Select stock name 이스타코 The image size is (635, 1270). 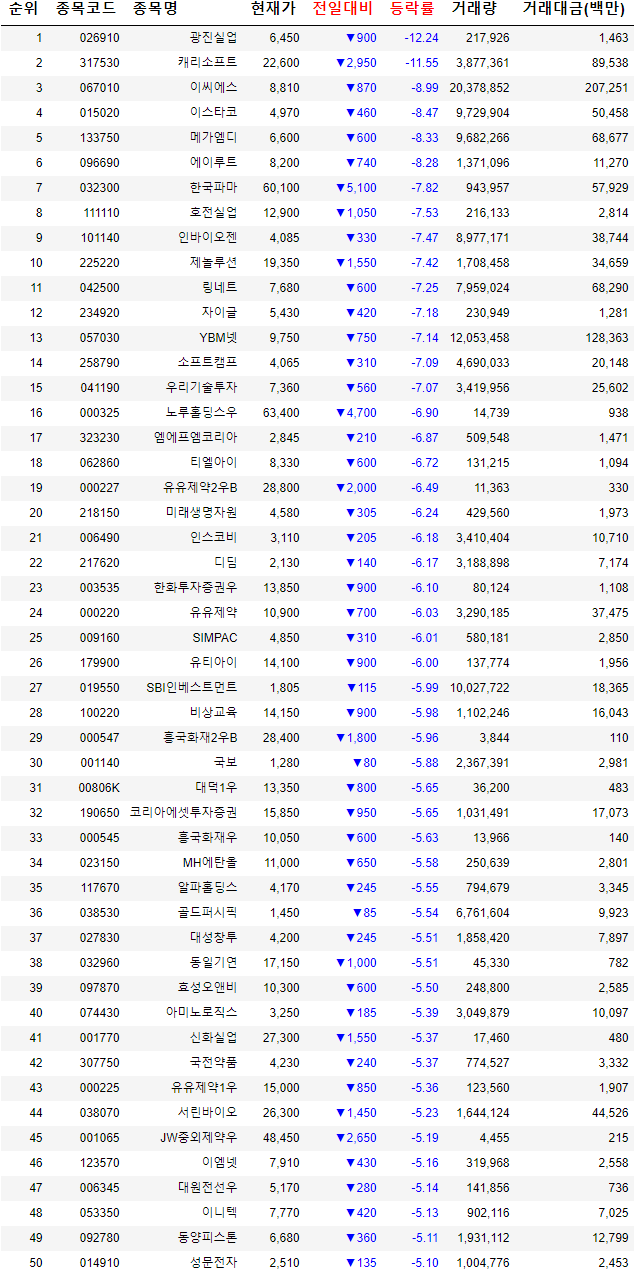(213, 113)
